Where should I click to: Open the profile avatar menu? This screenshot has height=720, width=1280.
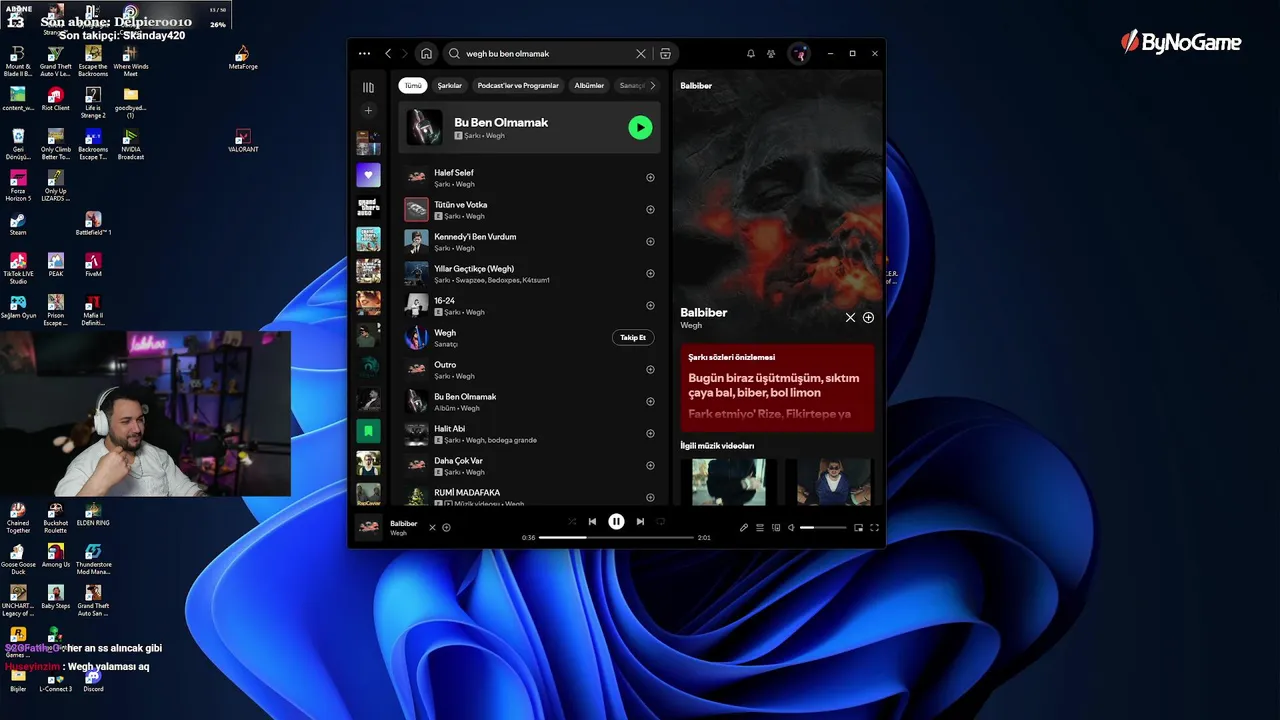click(799, 54)
